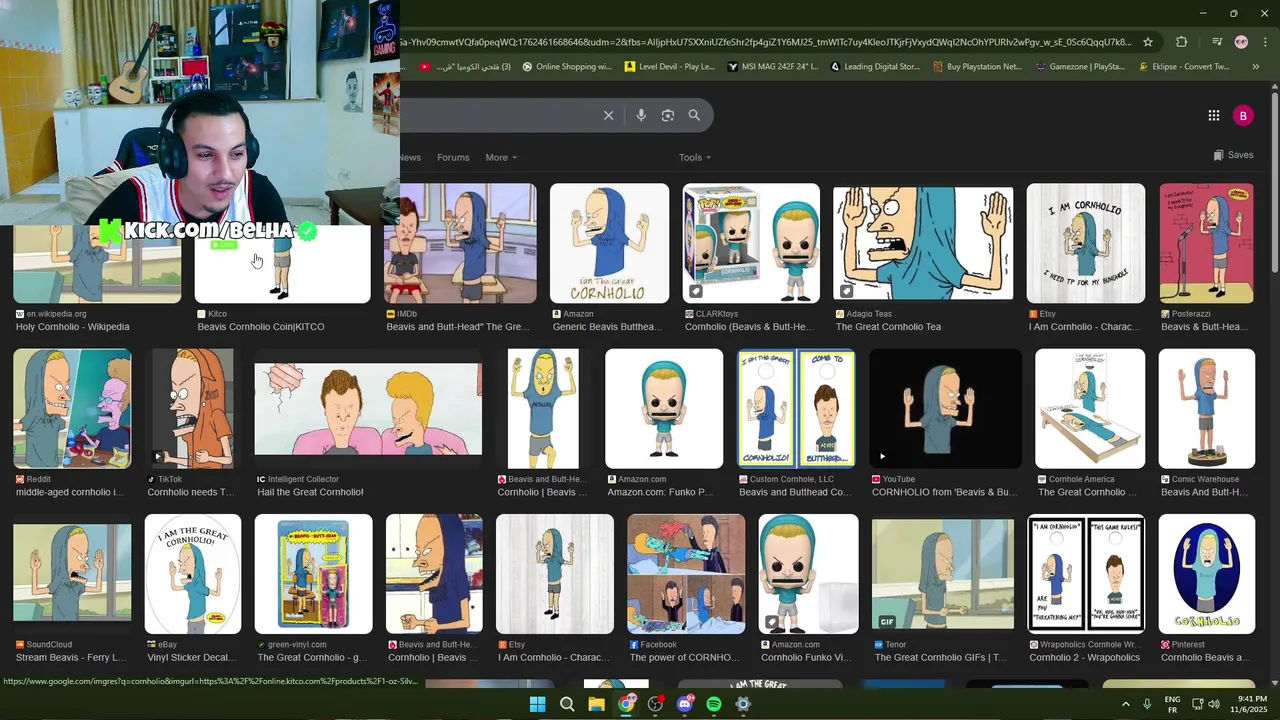
Task: Expand the More search filters dropdown
Action: coord(501,157)
